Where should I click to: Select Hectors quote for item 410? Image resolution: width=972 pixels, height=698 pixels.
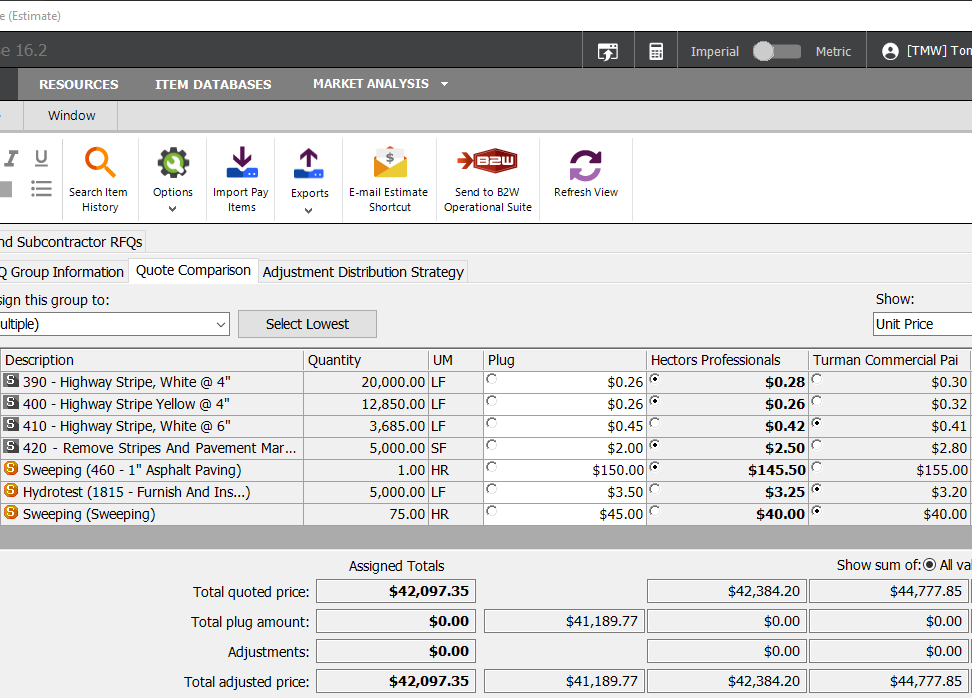coord(655,423)
